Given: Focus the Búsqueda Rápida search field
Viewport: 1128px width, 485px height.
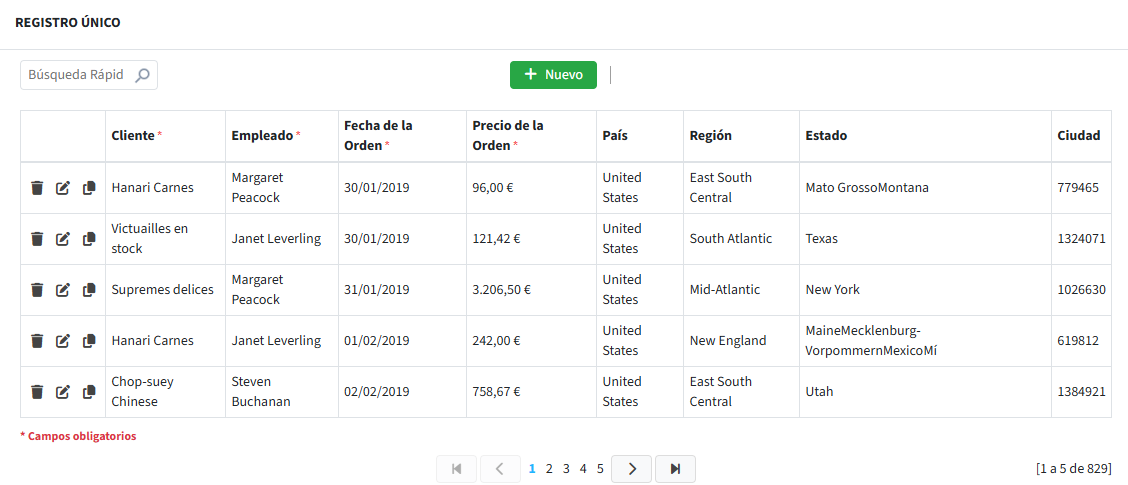Looking at the screenshot, I should (78, 75).
